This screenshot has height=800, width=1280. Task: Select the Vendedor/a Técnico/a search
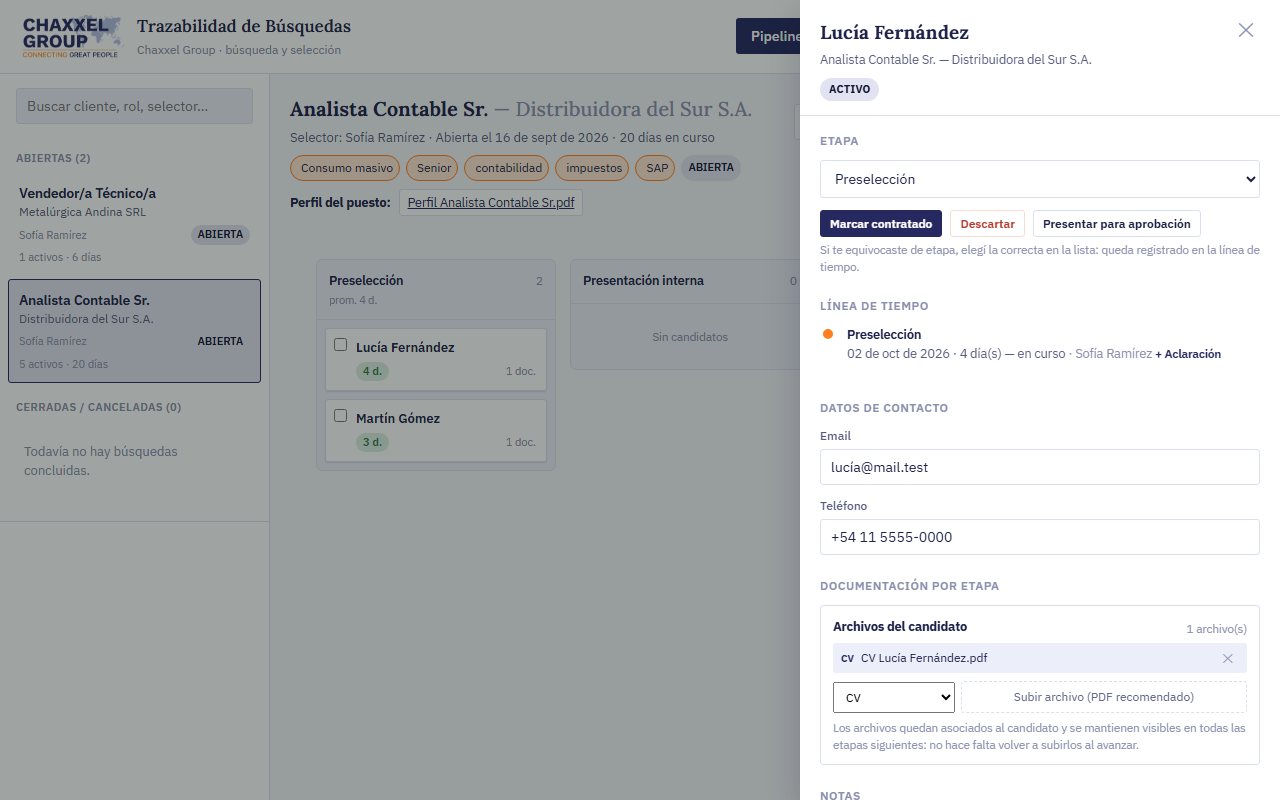[x=134, y=224]
